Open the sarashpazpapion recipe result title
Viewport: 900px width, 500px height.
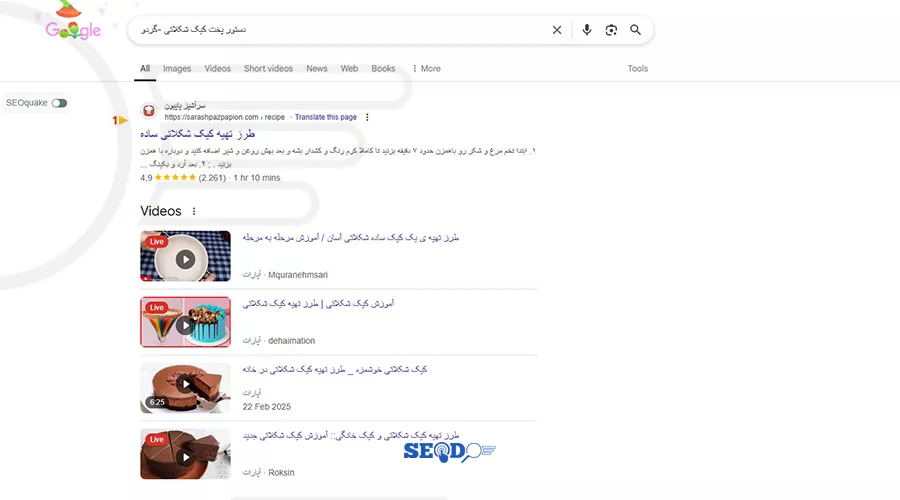[197, 134]
